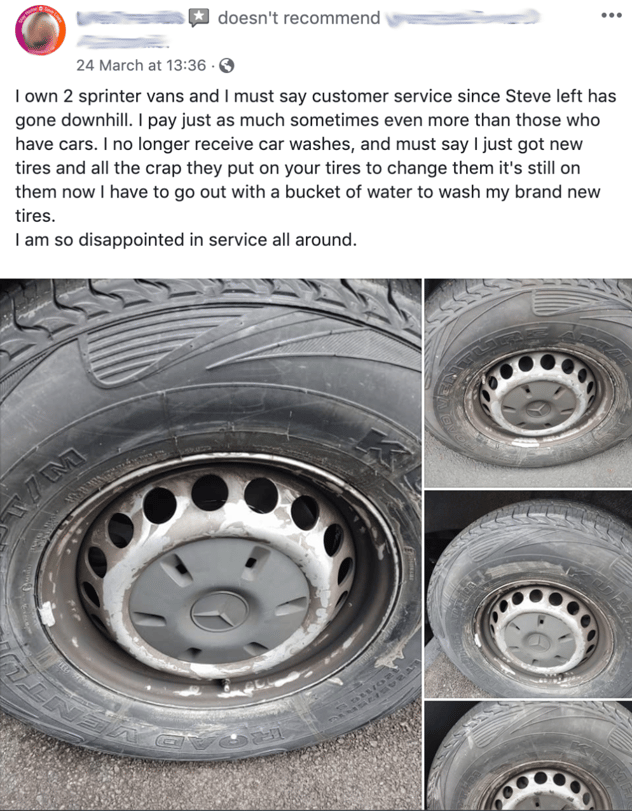This screenshot has width=632, height=811.
Task: Click the post line starting "I own 2 sprinter vans"
Action: coord(315,96)
